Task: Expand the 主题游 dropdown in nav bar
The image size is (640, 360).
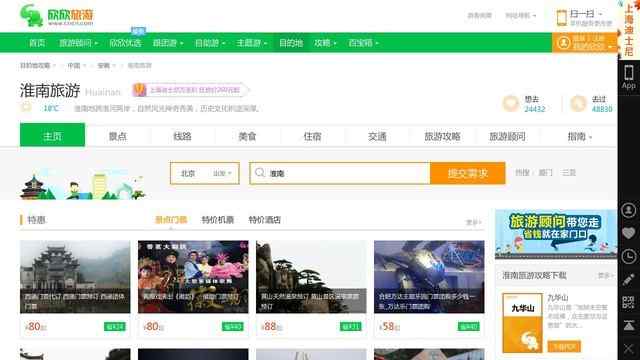Action: point(251,43)
